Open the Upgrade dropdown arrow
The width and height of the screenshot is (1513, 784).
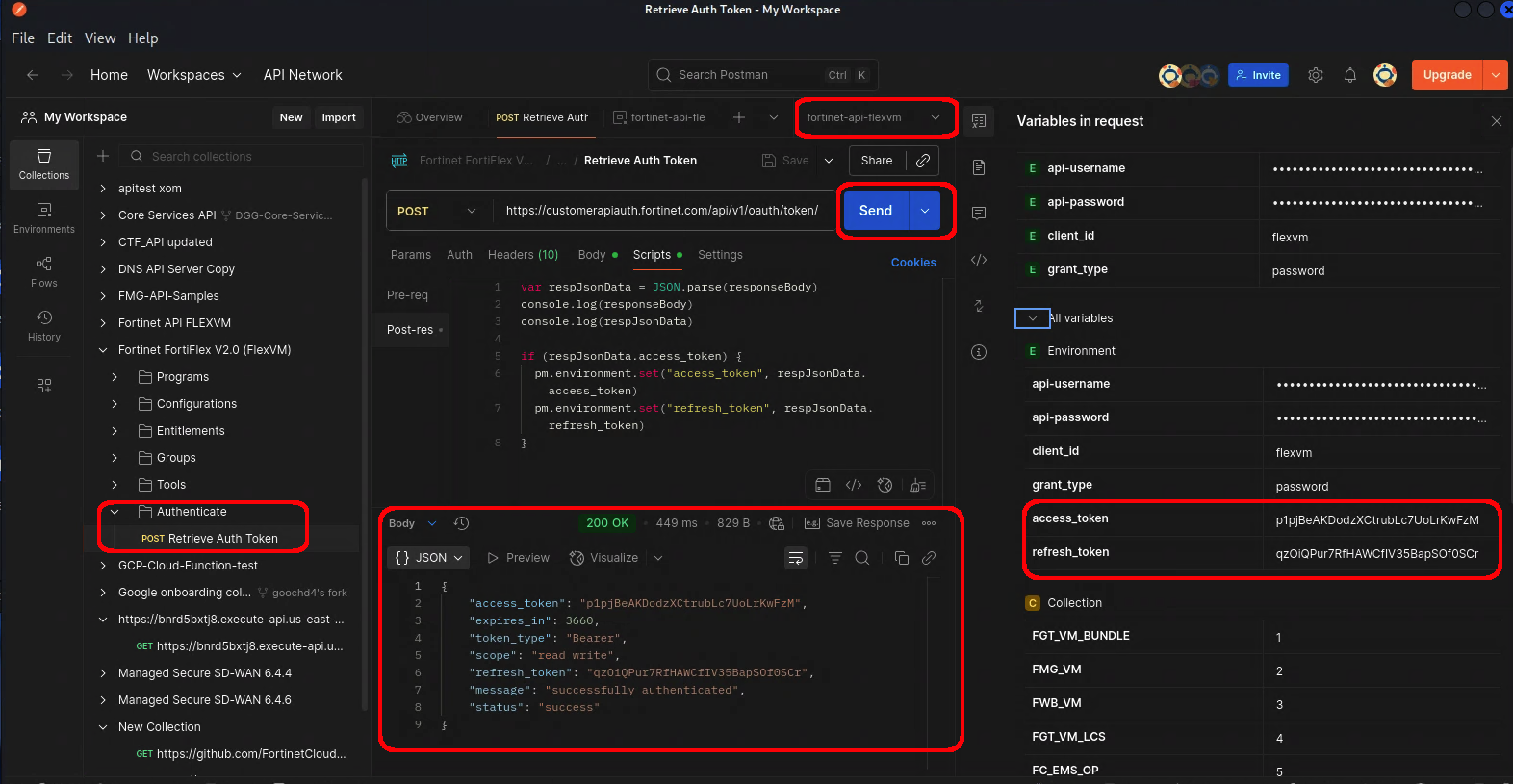tap(1496, 75)
